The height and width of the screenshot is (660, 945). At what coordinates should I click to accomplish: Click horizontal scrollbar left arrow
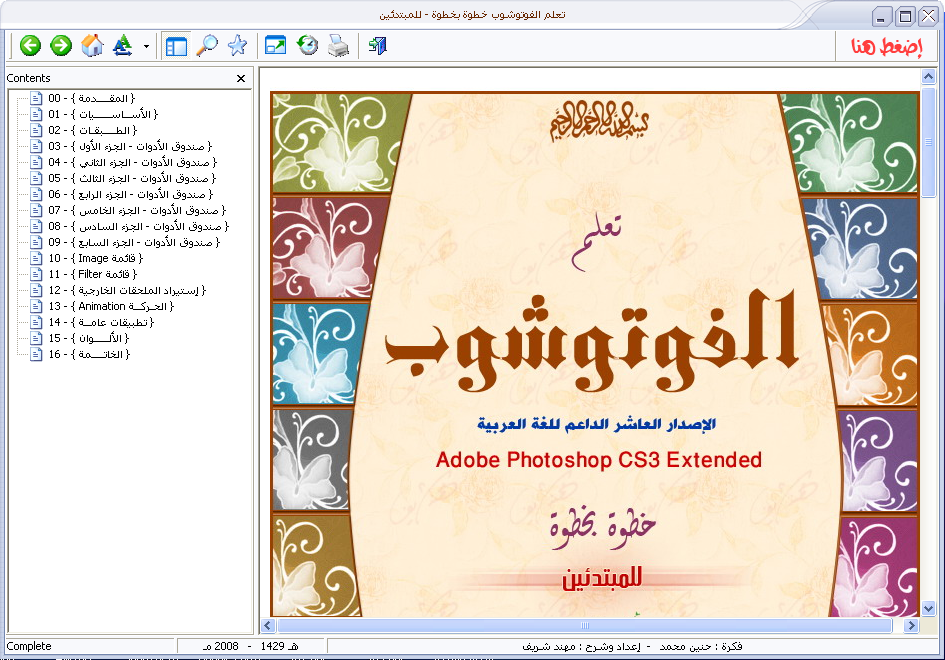[269, 626]
